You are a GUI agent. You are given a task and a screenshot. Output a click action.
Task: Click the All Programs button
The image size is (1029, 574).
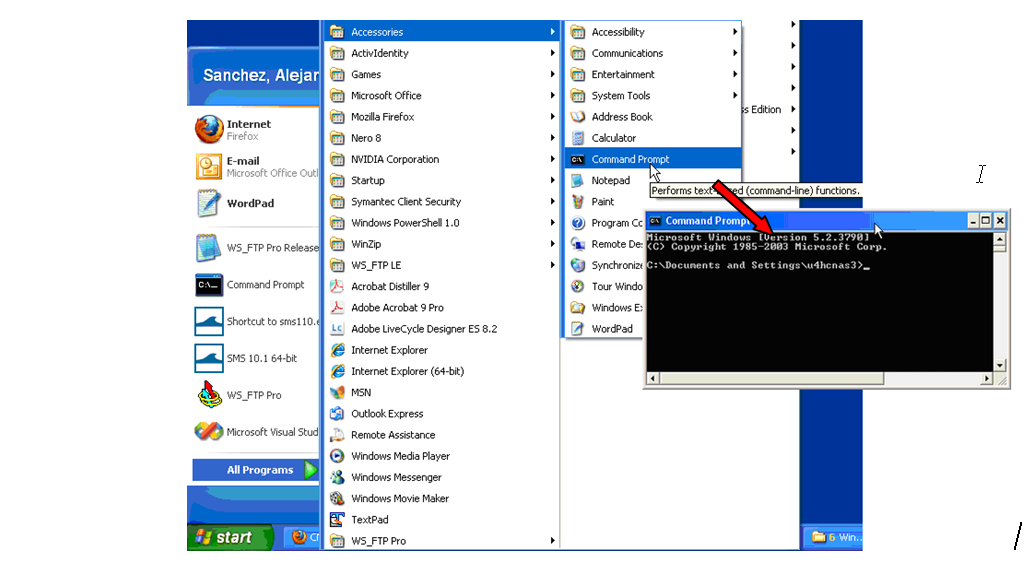click(255, 470)
